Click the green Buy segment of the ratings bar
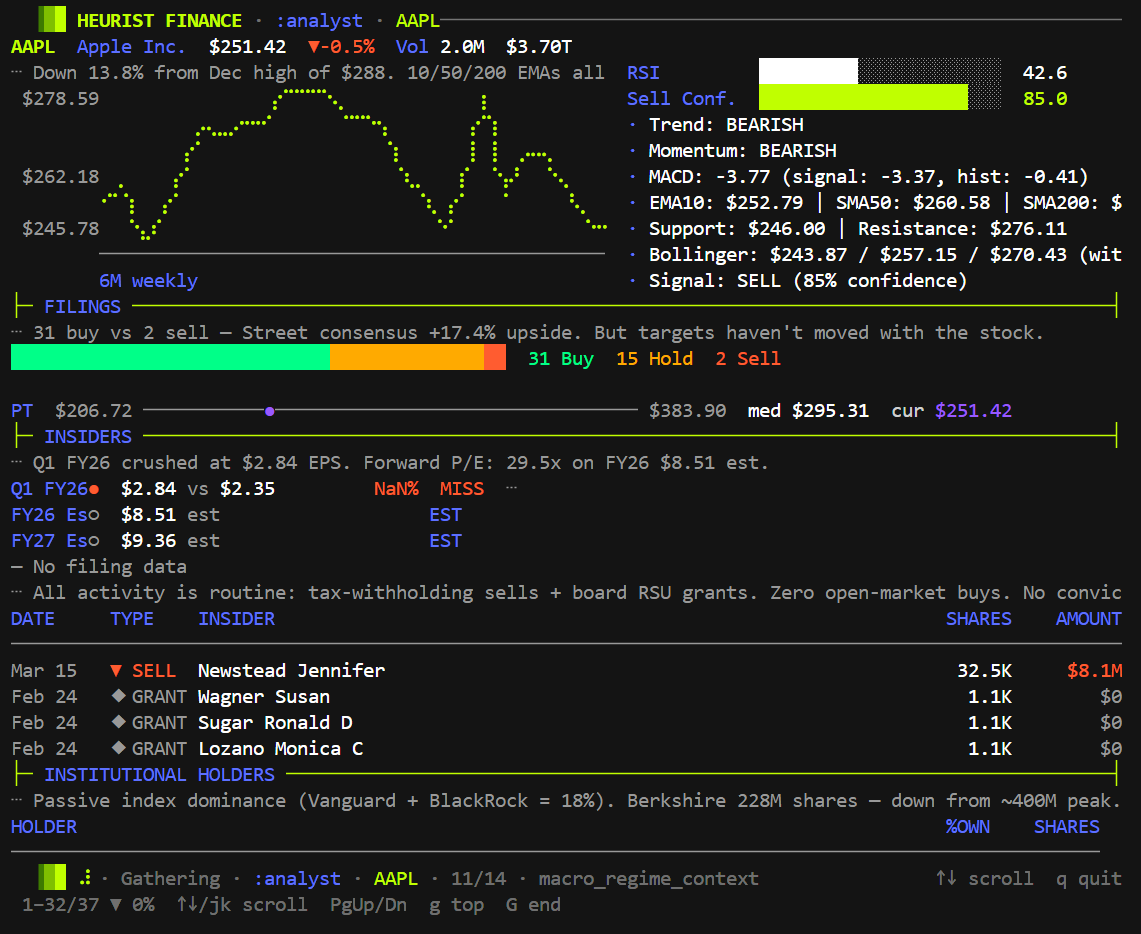This screenshot has width=1141, height=934. click(x=170, y=358)
